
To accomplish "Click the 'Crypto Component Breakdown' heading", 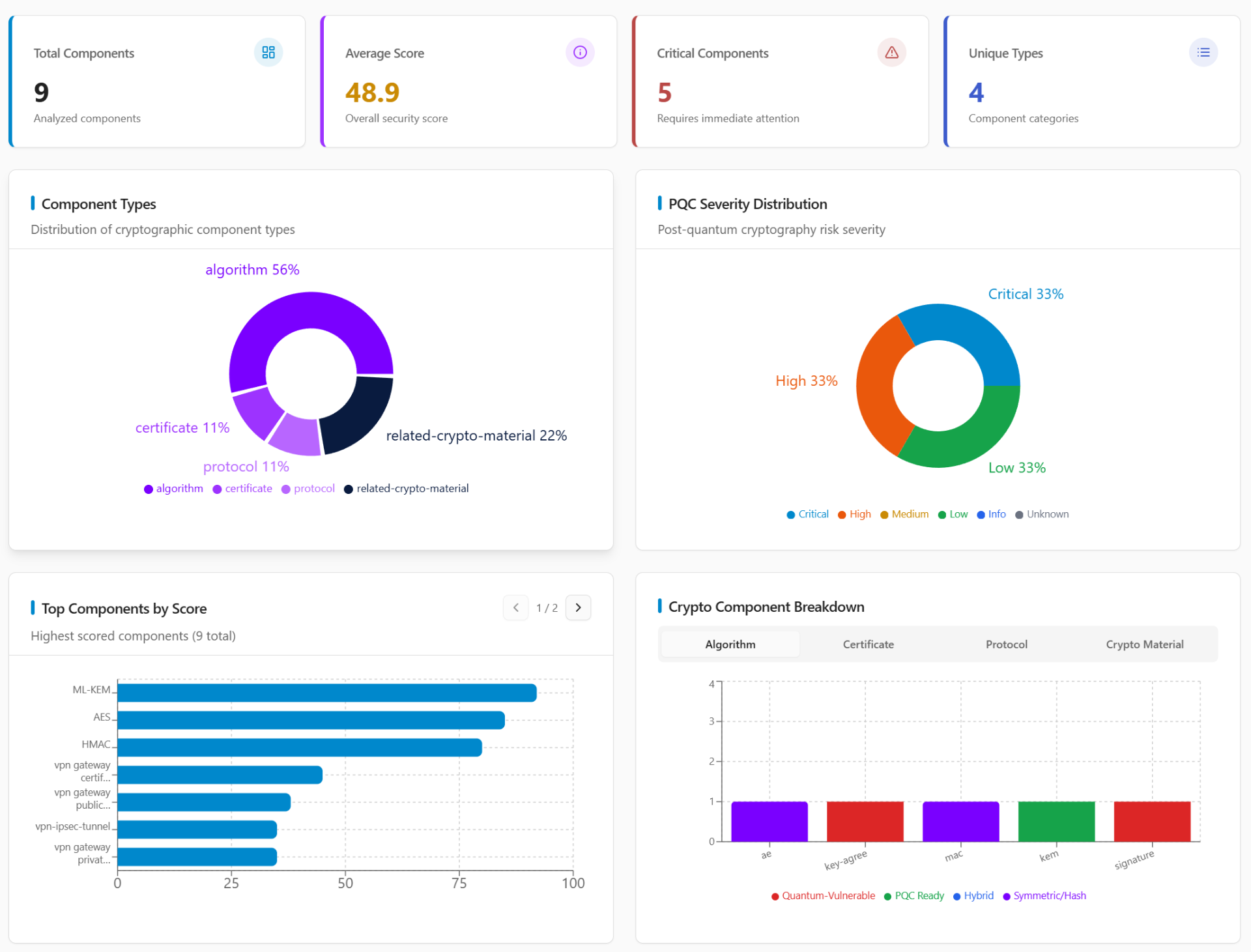I will coord(766,607).
